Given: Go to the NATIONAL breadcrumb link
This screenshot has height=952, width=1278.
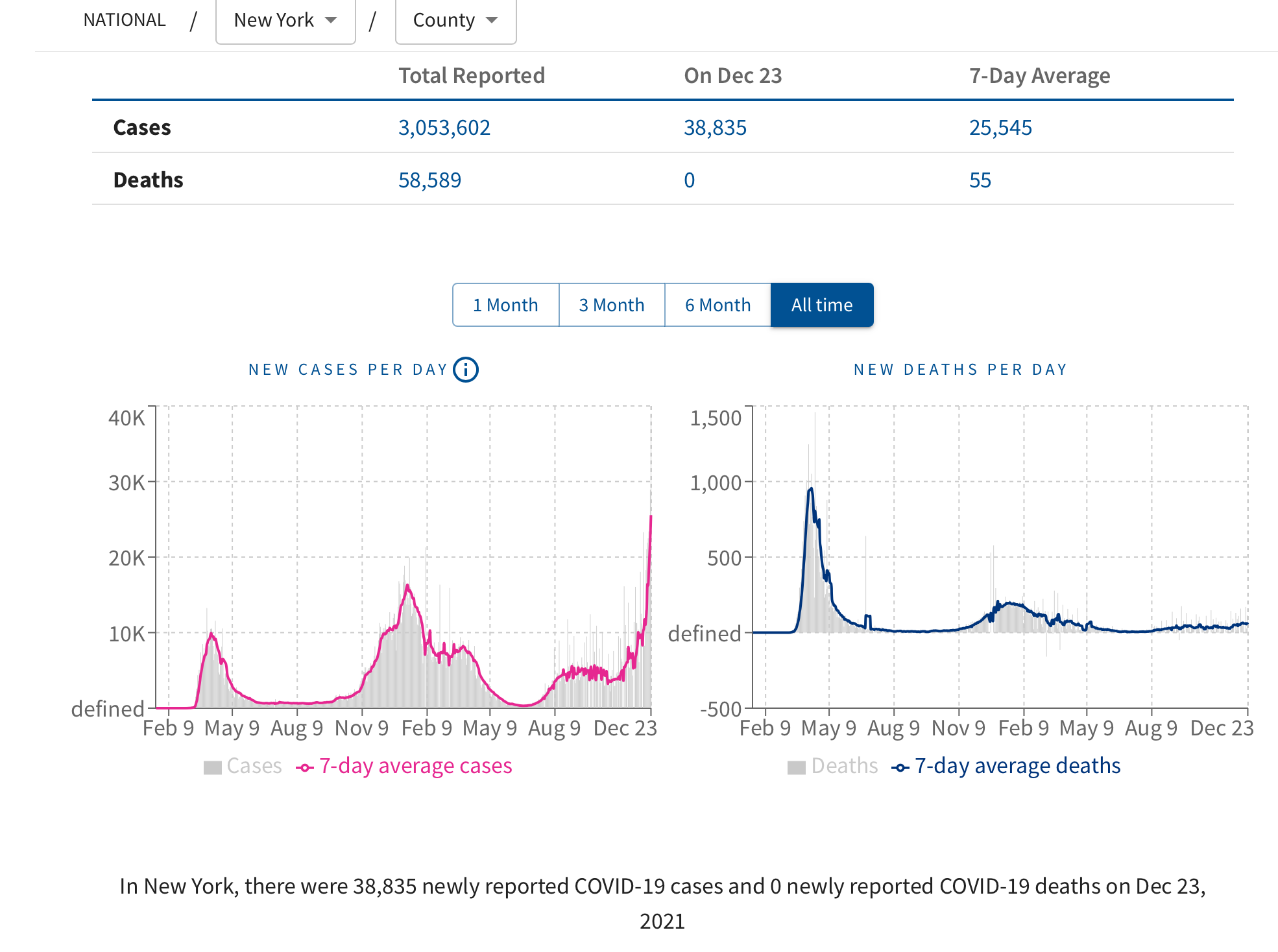Looking at the screenshot, I should coord(125,20).
